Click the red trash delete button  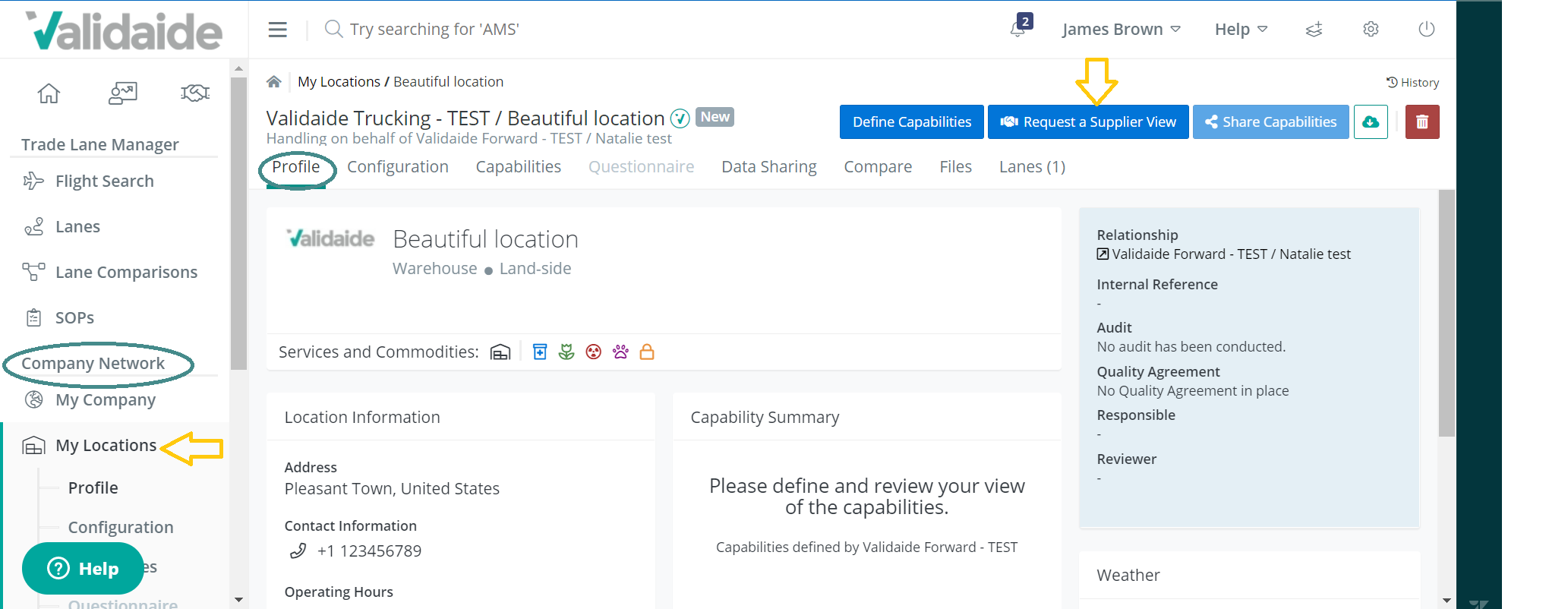coord(1422,121)
